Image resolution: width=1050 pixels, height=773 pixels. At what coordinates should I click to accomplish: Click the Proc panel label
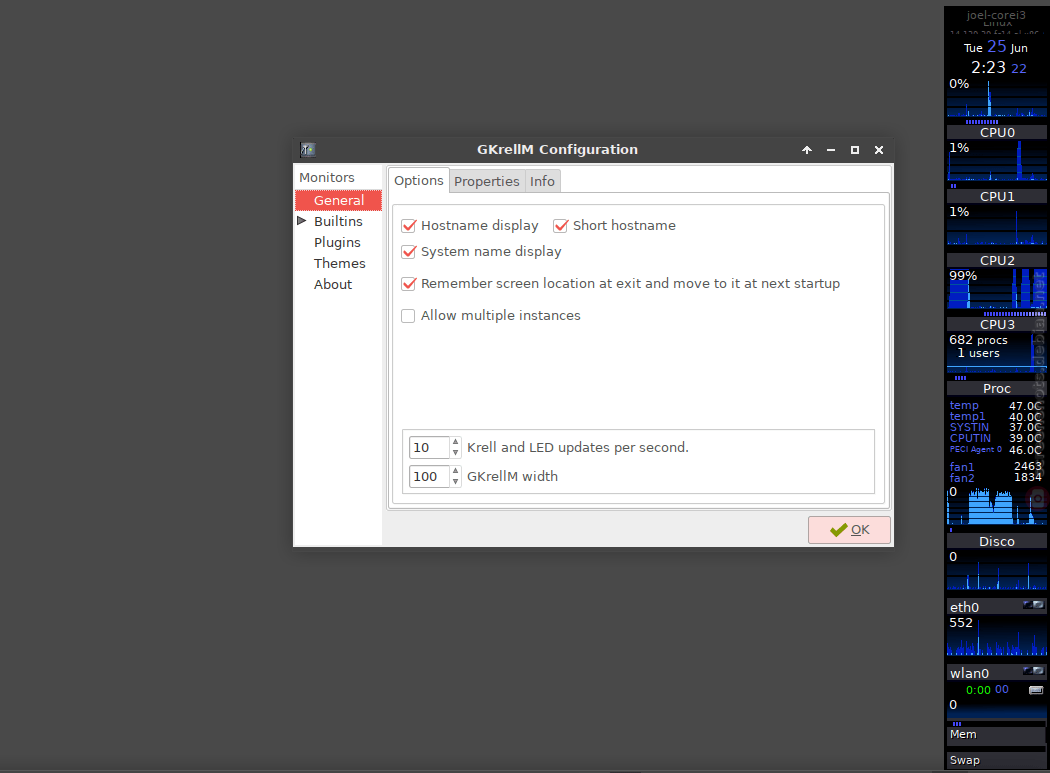(997, 389)
